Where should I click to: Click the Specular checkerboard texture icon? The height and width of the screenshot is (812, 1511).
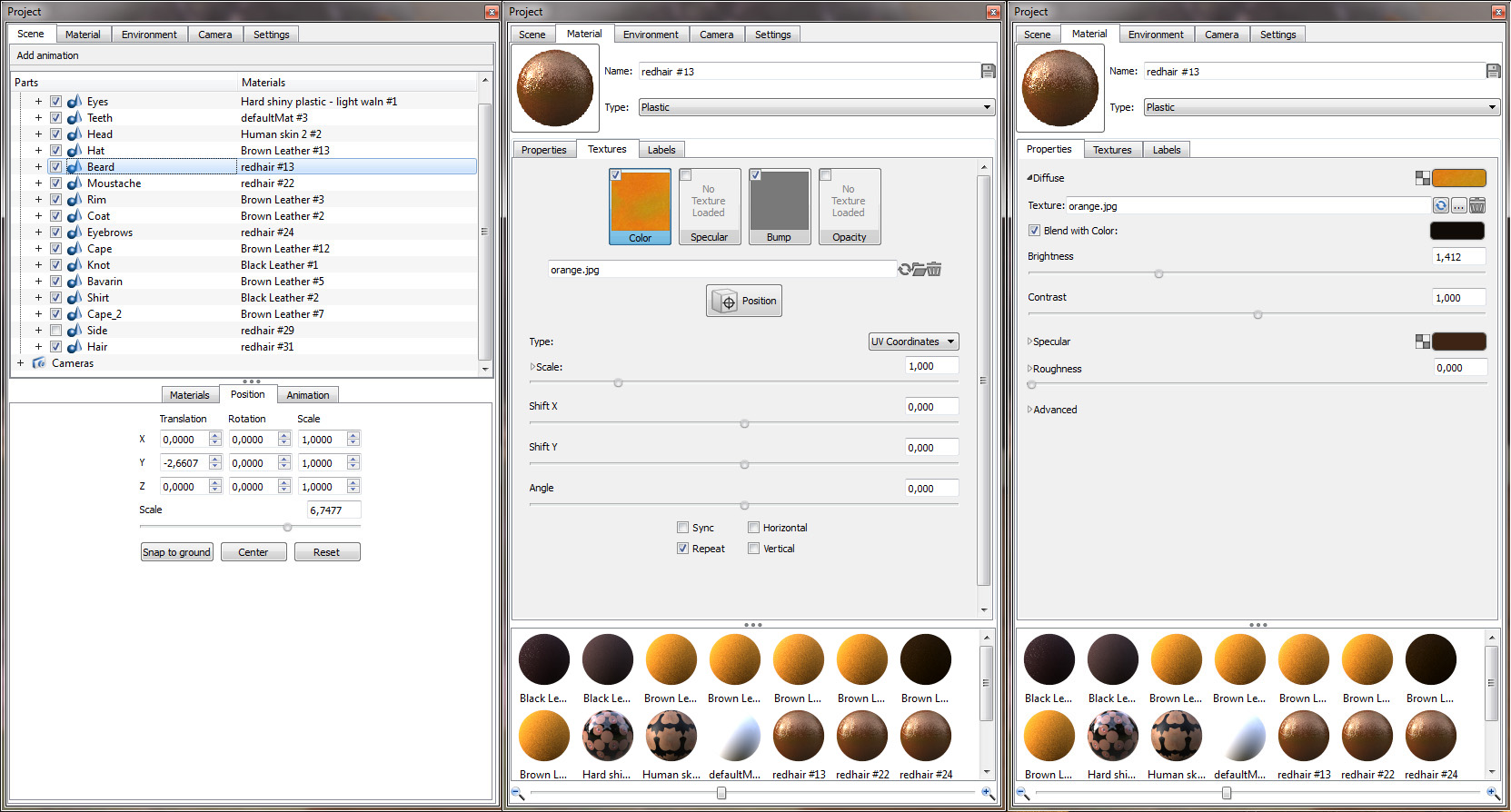pyautogui.click(x=1422, y=342)
